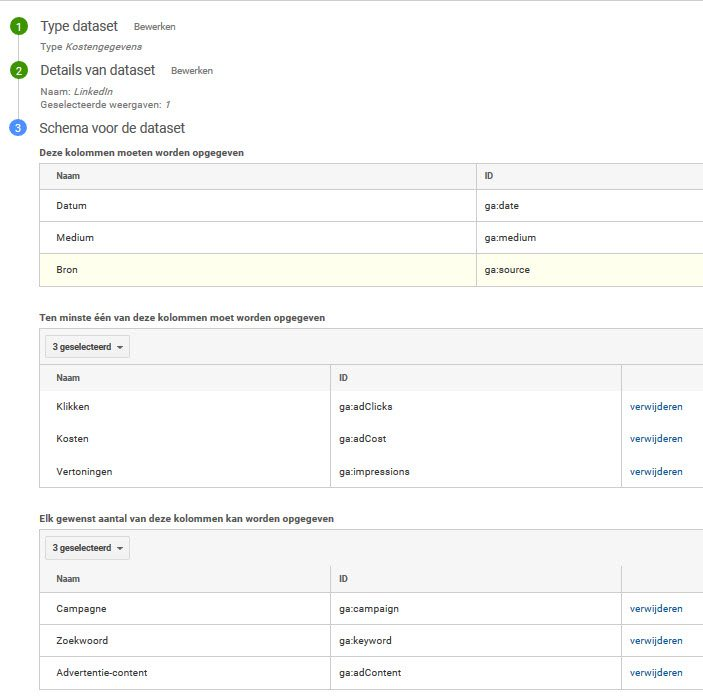Remove the Zoekwoord column with verwijderen
Image resolution: width=703 pixels, height=697 pixels.
coord(656,641)
